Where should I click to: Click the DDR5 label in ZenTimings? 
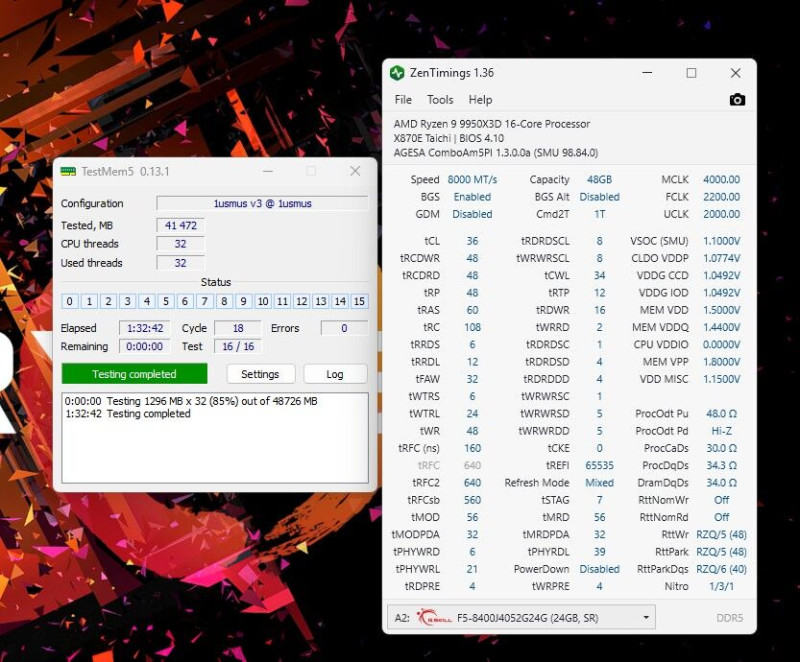click(730, 618)
